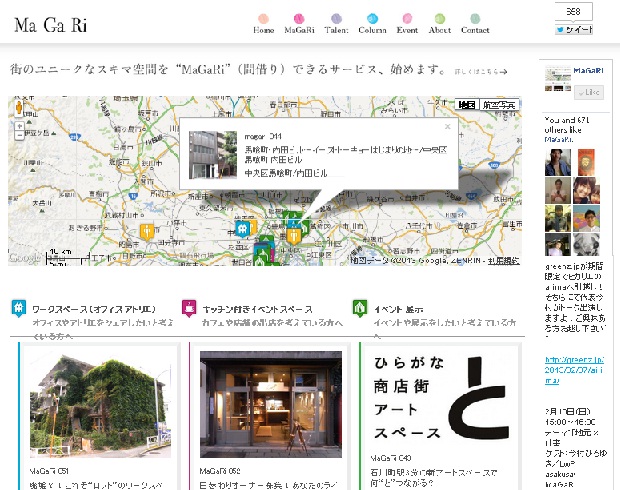Click the first Facebook fan profile photo
The image size is (620, 490).
(x=558, y=162)
